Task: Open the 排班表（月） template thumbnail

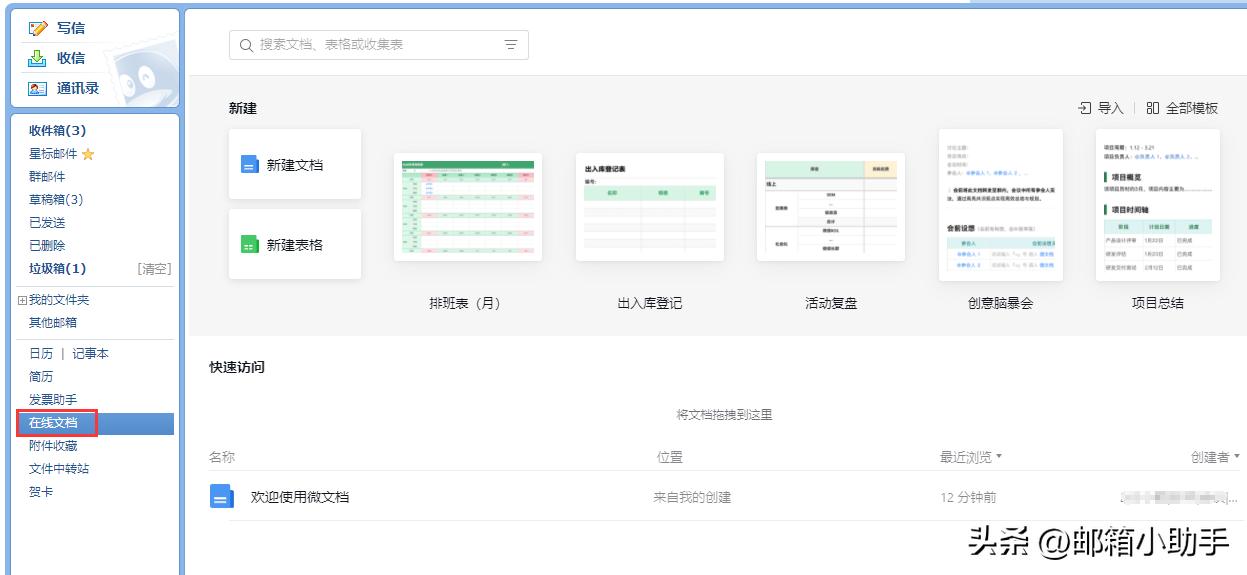Action: 468,207
